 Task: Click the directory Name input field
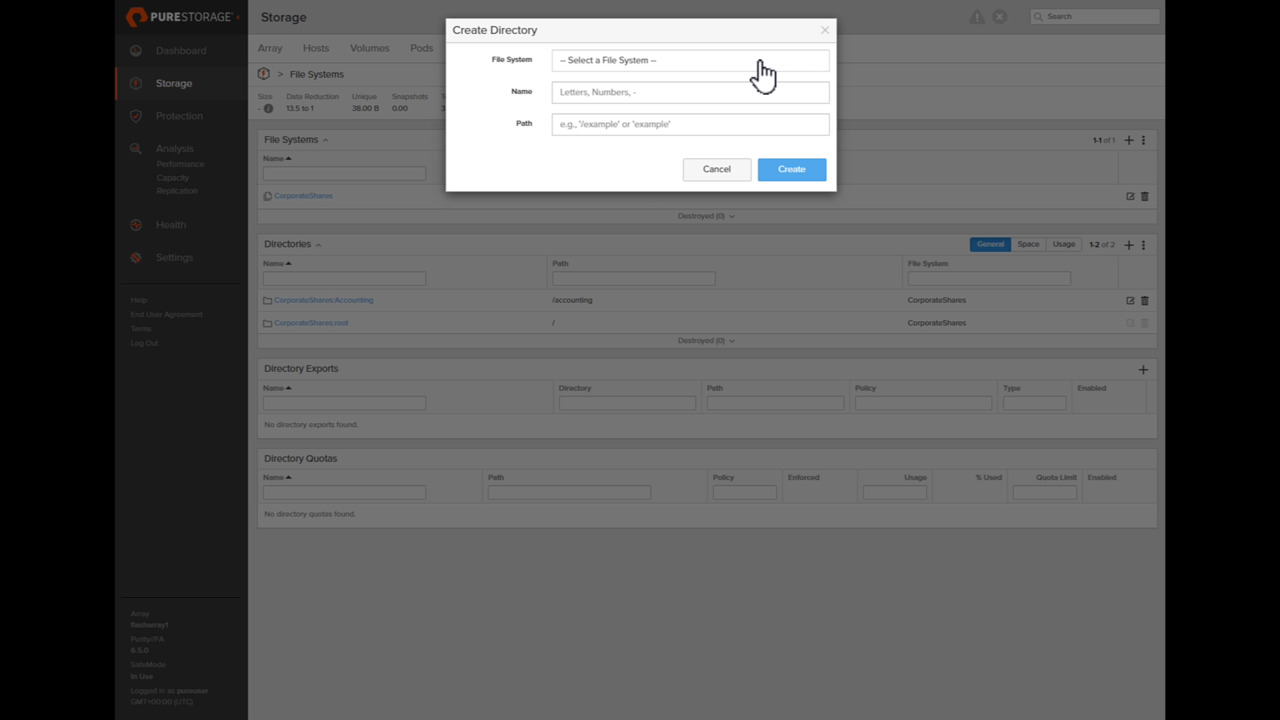click(690, 92)
